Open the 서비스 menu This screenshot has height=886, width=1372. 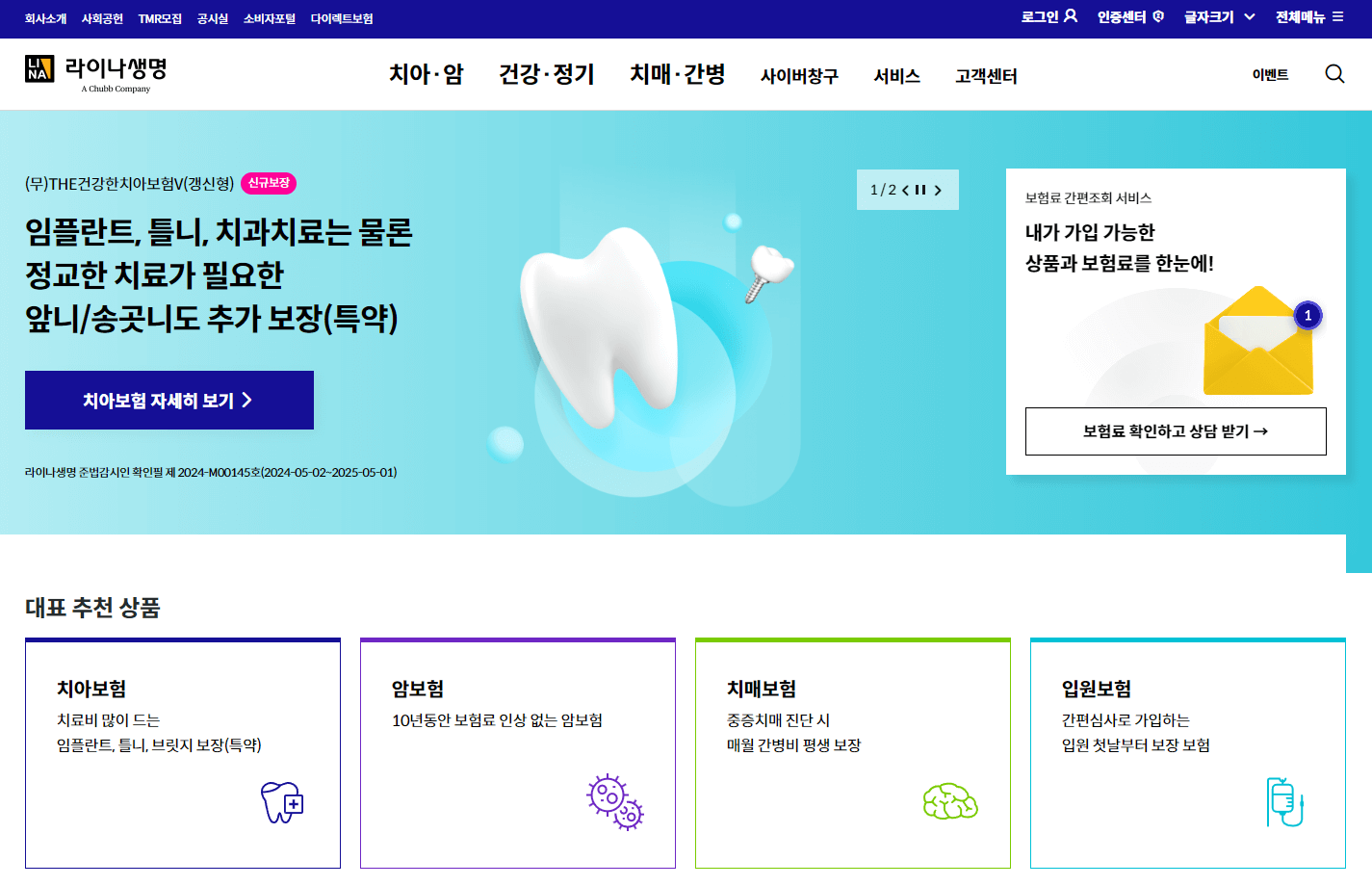[x=896, y=76]
